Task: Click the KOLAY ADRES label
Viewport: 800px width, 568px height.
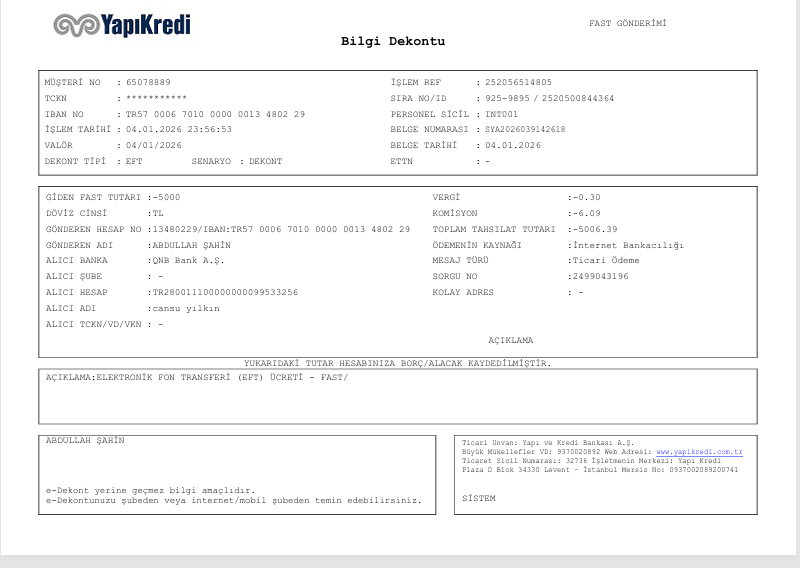Action: (x=463, y=292)
